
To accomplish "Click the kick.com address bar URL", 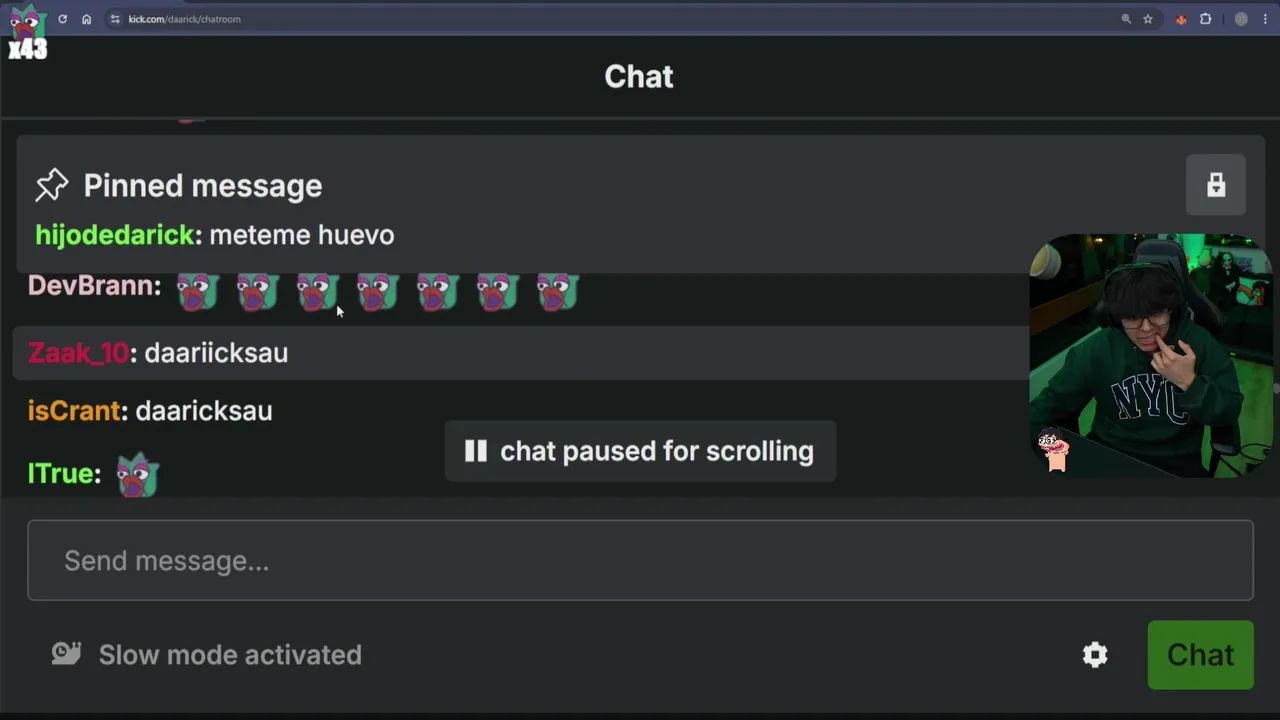I will (x=184, y=19).
